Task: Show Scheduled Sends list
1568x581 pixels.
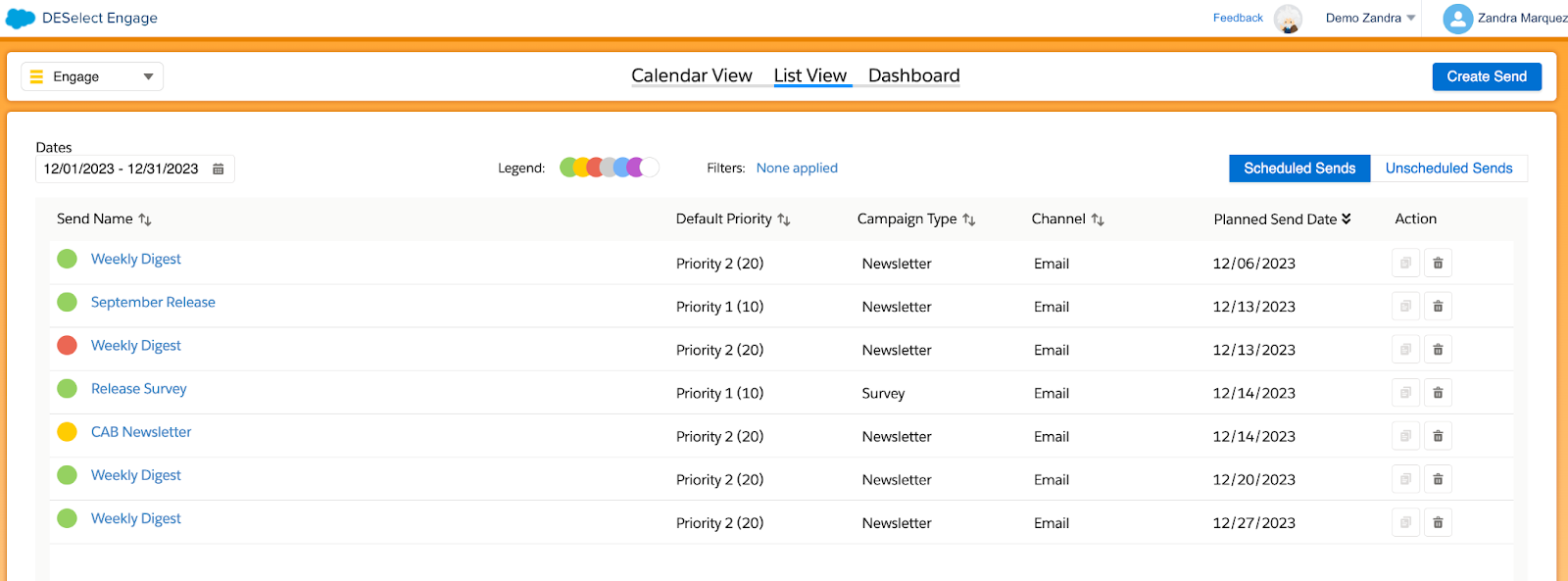Action: (x=1299, y=169)
